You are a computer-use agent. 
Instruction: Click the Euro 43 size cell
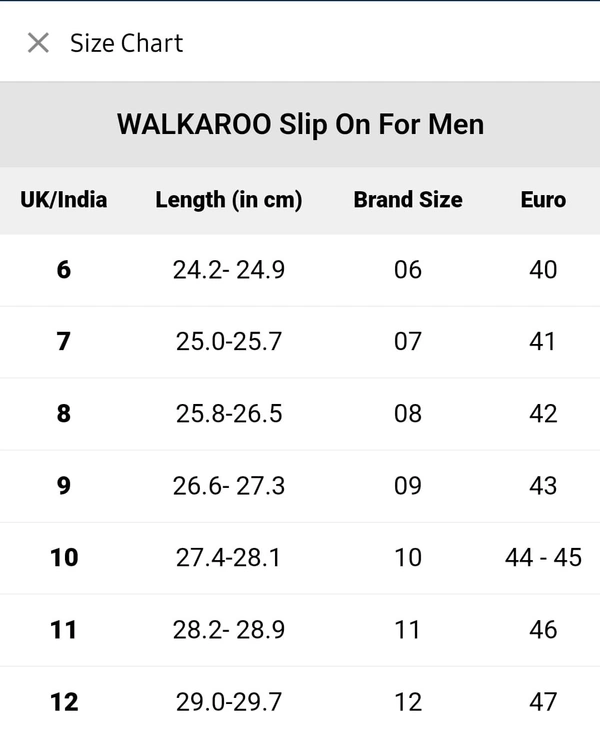click(x=543, y=485)
